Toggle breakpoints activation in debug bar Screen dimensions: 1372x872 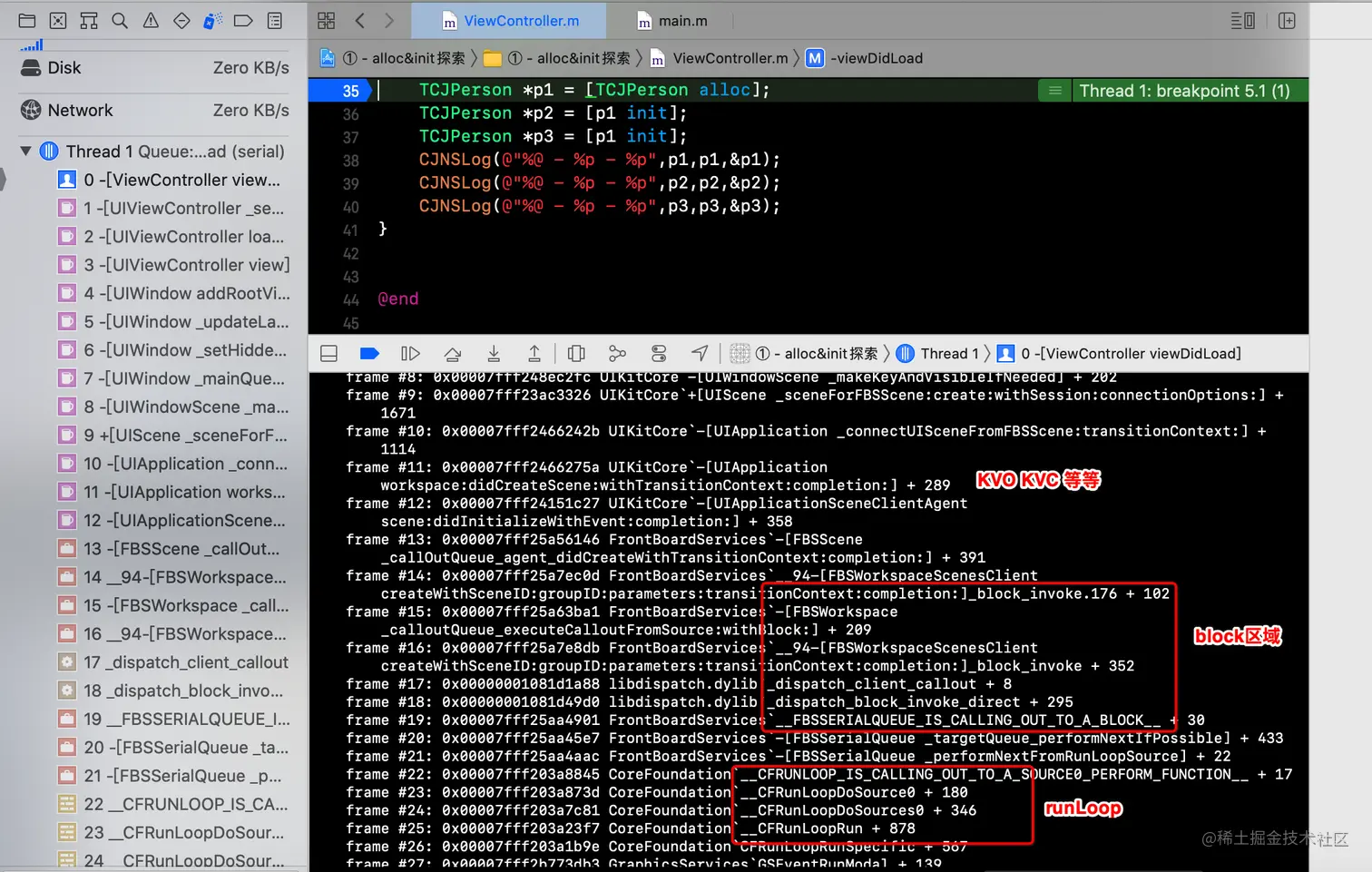(369, 354)
